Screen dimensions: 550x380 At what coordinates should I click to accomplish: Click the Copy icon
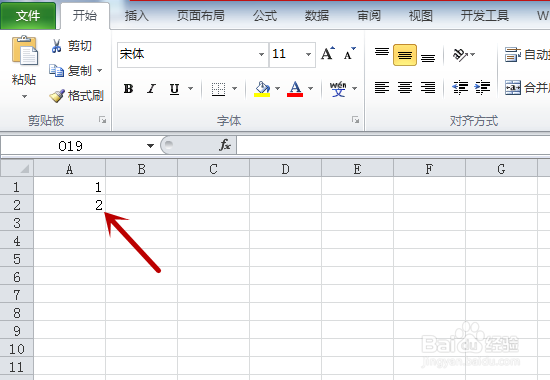coord(56,71)
